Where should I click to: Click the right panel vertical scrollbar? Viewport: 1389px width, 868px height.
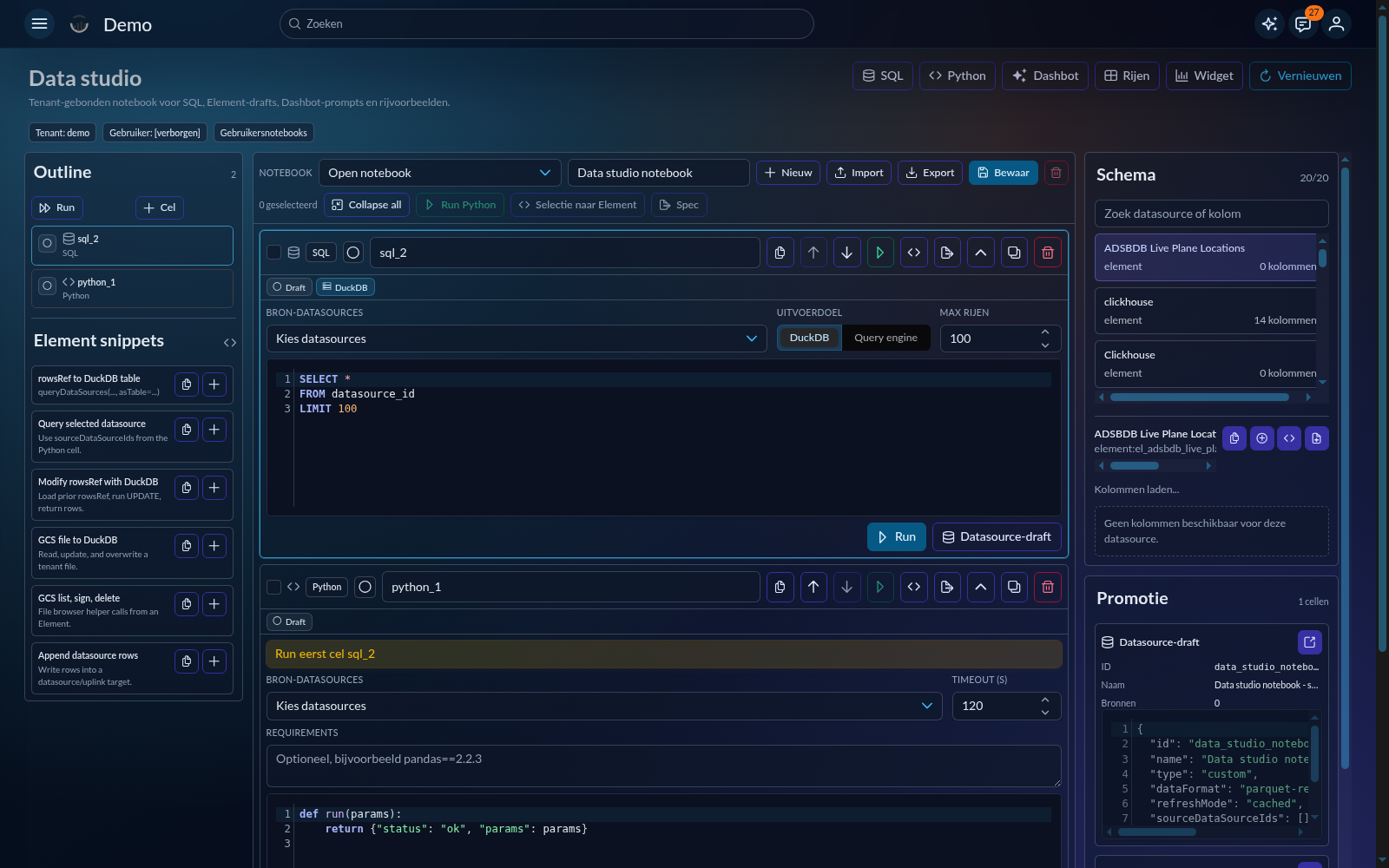click(x=1345, y=469)
